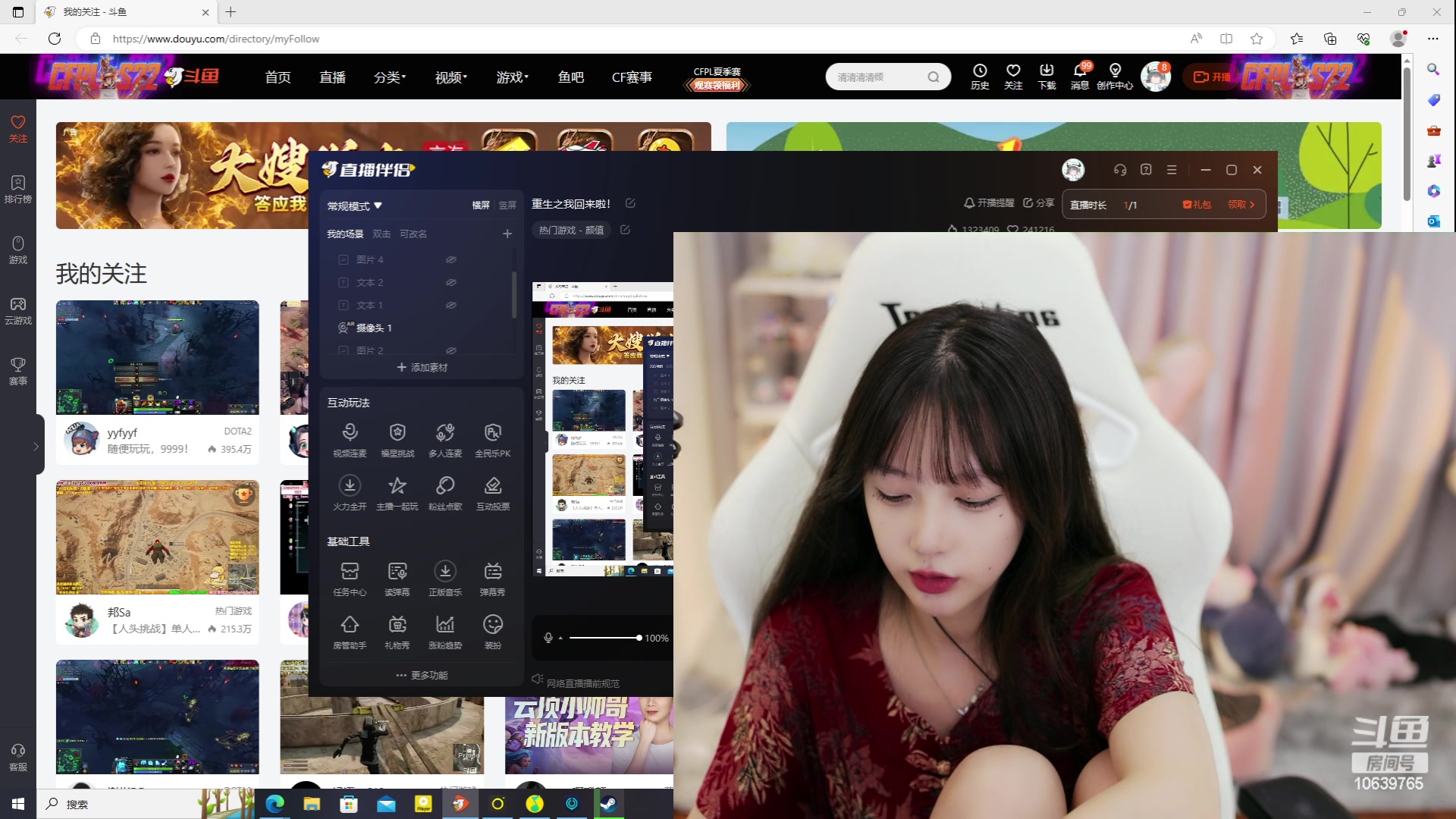The image size is (1456, 819).
Task: Expand the 常规模式 mode dropdown
Action: [354, 206]
